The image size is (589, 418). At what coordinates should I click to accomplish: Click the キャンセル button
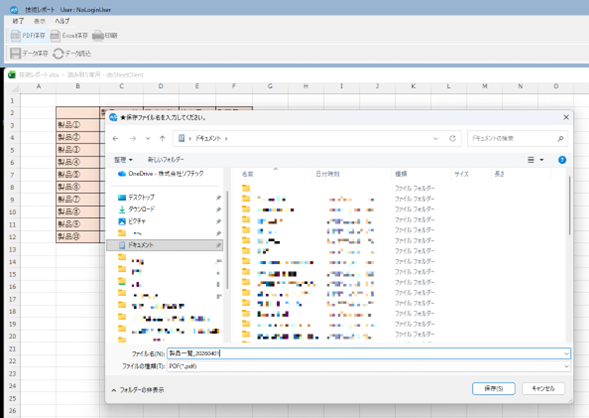pyautogui.click(x=543, y=389)
